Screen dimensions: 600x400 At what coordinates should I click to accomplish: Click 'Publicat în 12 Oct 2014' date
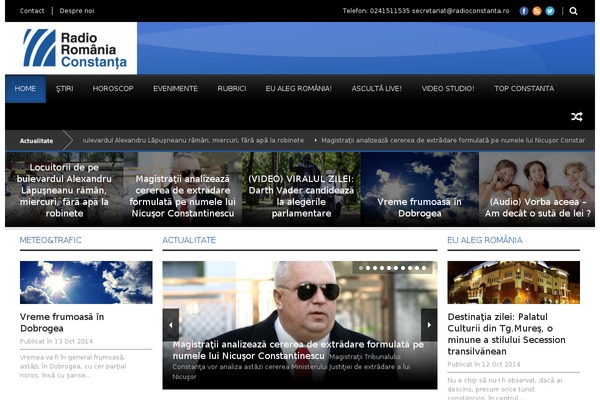click(x=484, y=364)
